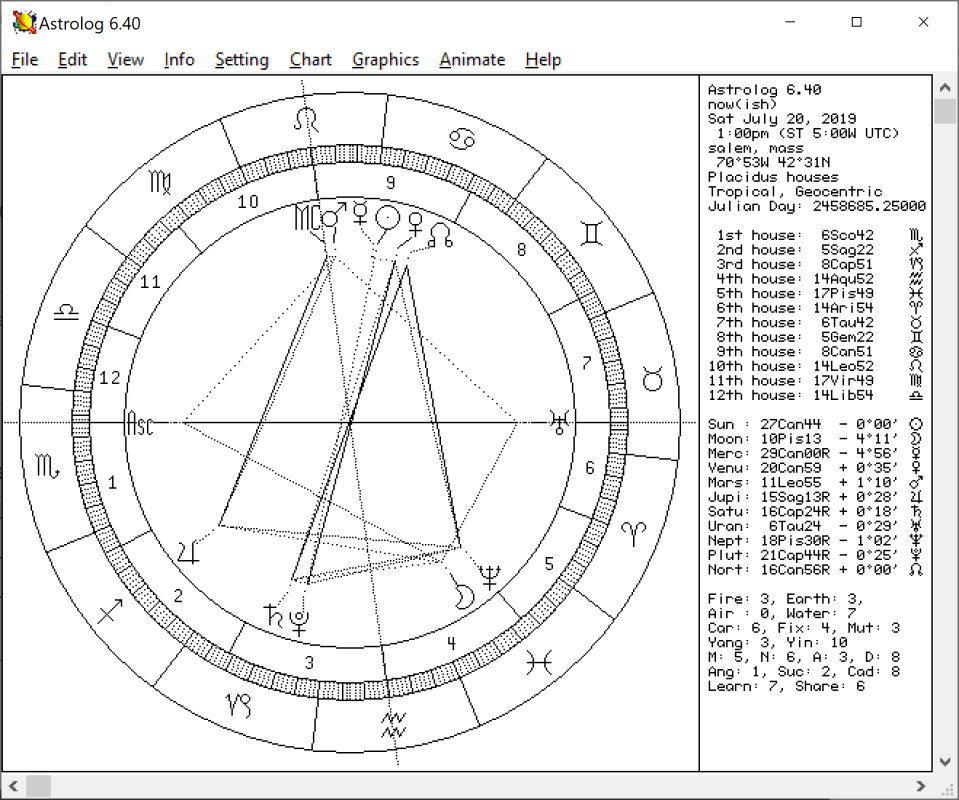Select the Cancer sign glyph on the wheel
The image size is (959, 800).
(x=460, y=141)
